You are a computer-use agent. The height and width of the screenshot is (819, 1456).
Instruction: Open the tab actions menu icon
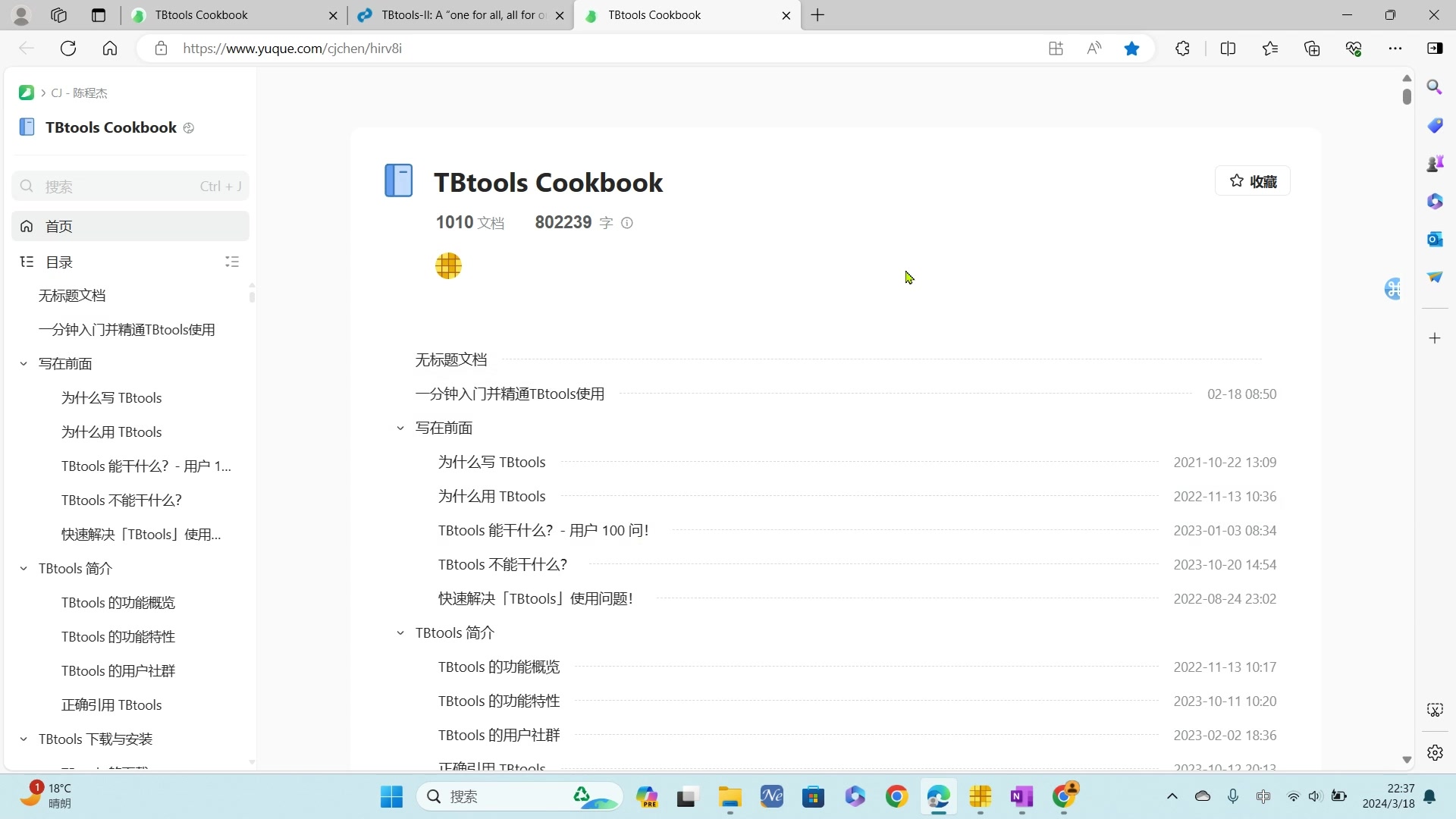[x=99, y=15]
